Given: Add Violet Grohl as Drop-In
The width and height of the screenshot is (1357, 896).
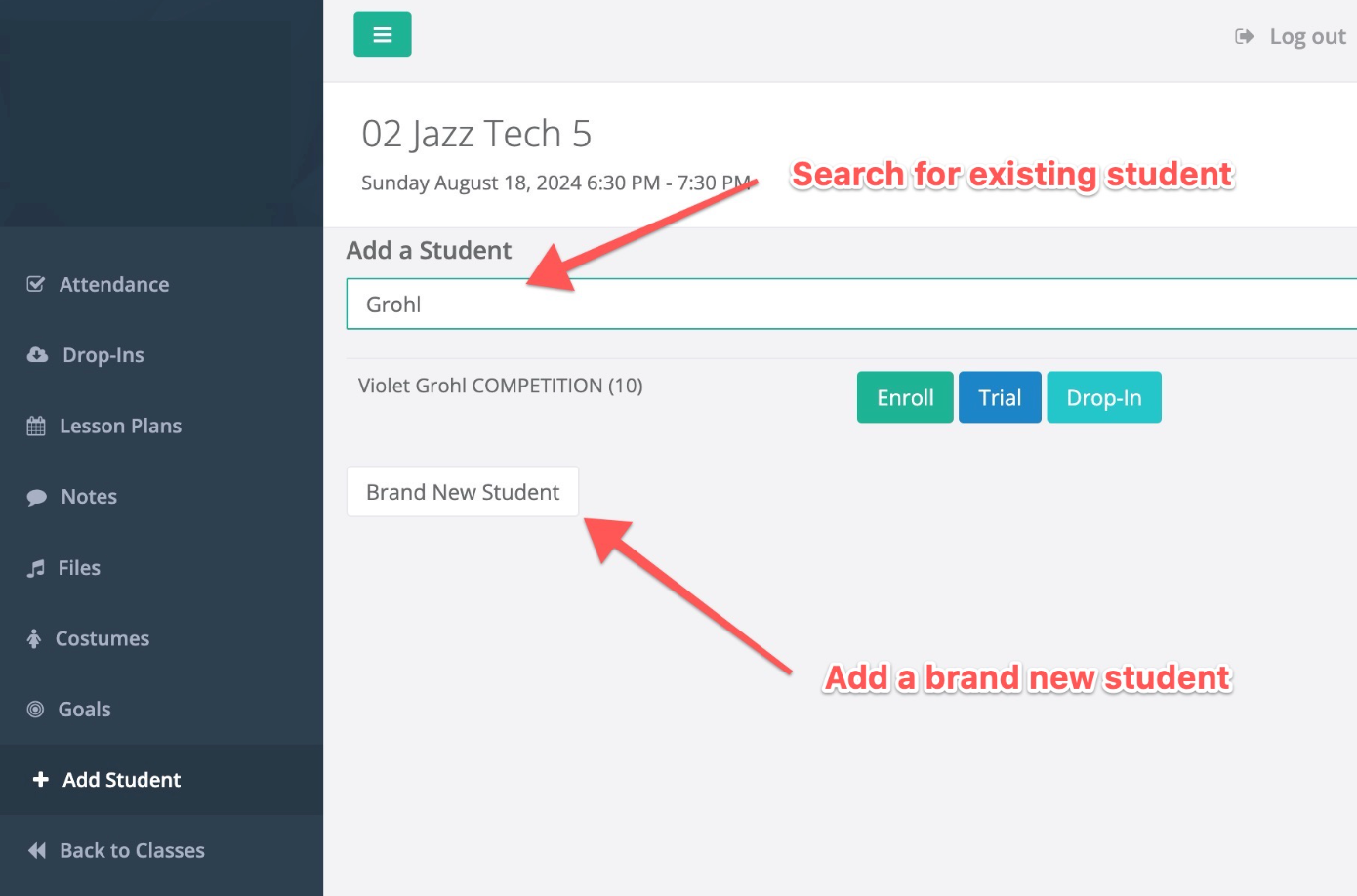Looking at the screenshot, I should [1104, 397].
